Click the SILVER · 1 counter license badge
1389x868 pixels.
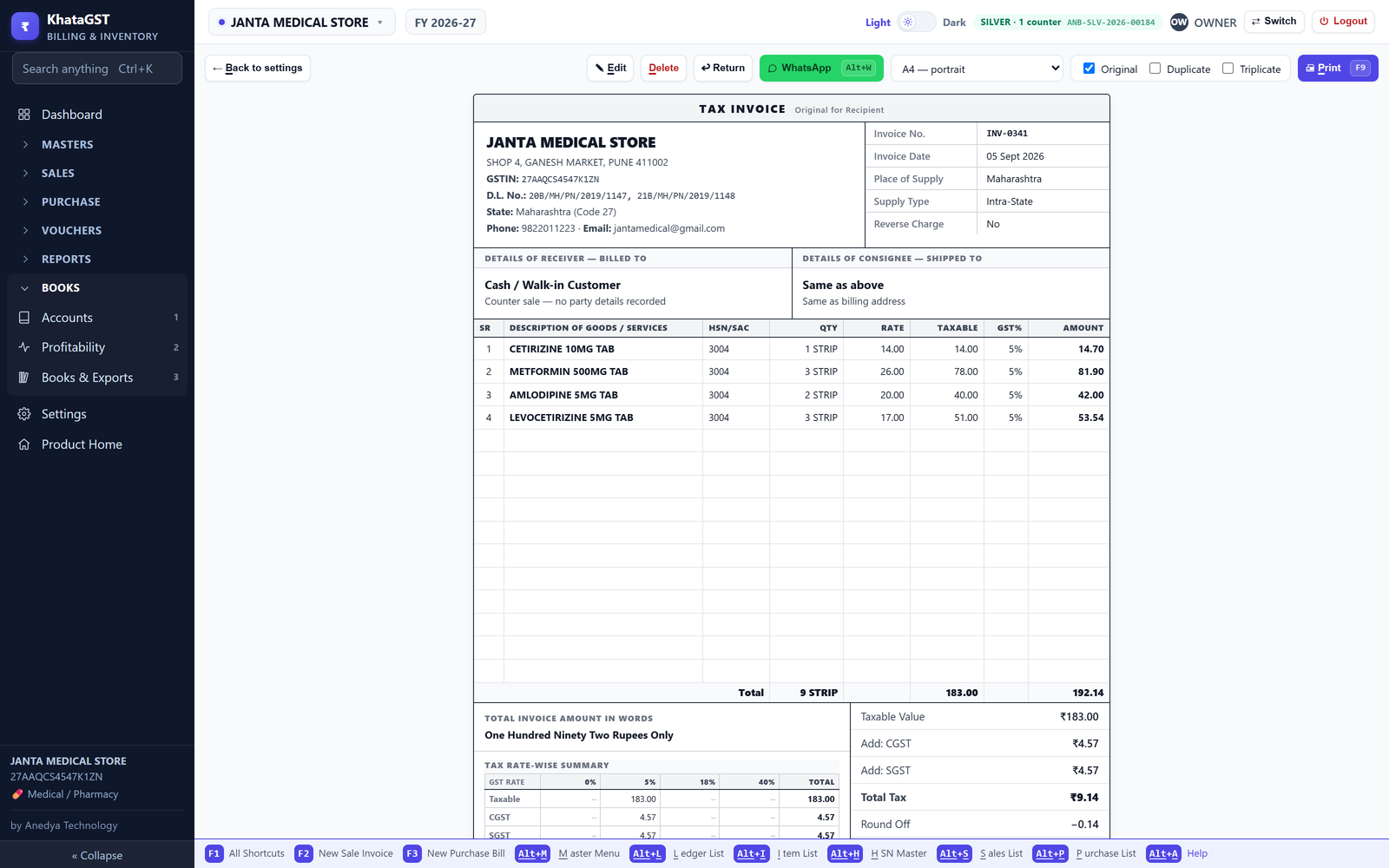pos(1067,23)
